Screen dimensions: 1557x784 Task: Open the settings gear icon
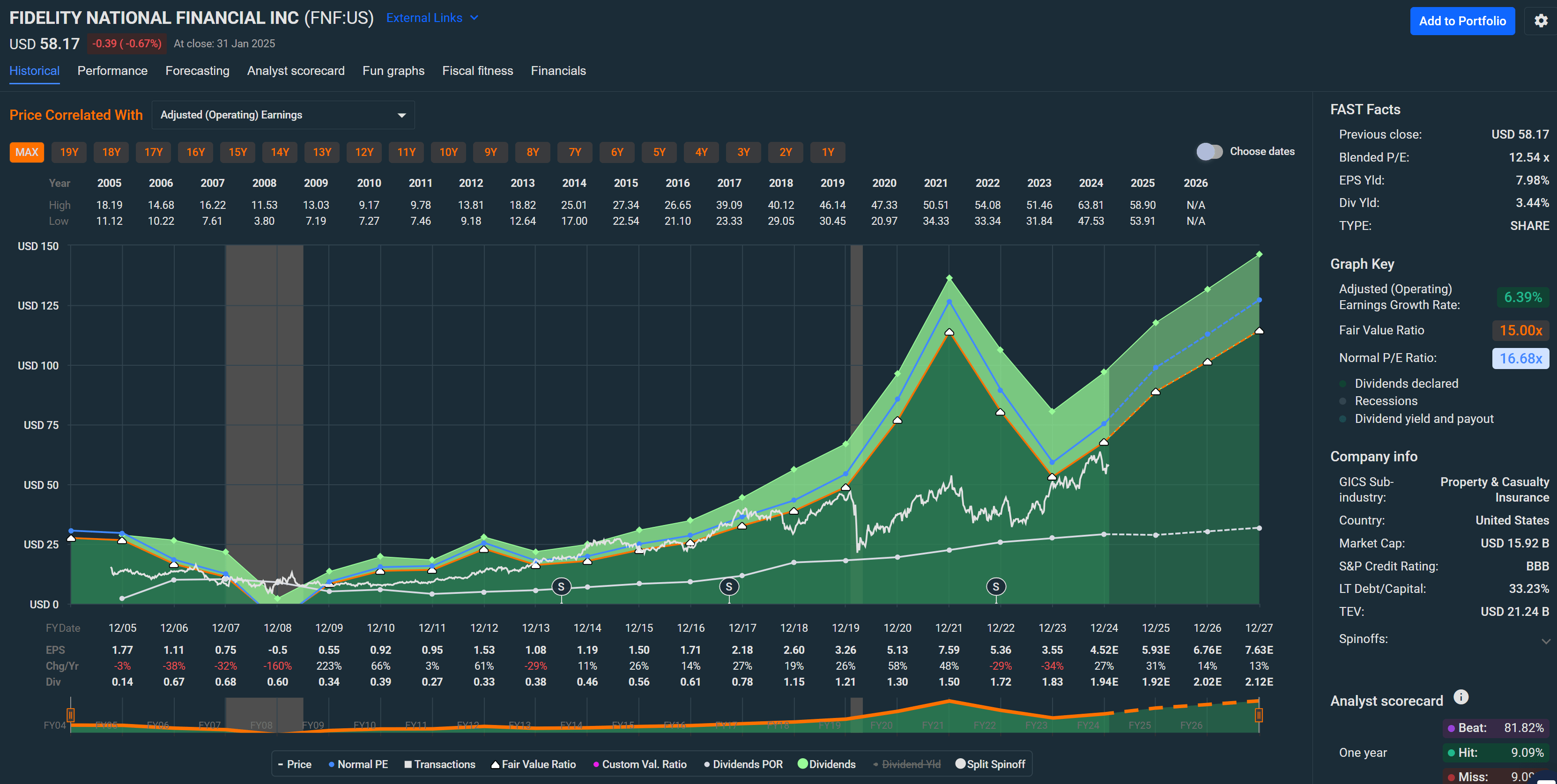click(x=1541, y=21)
